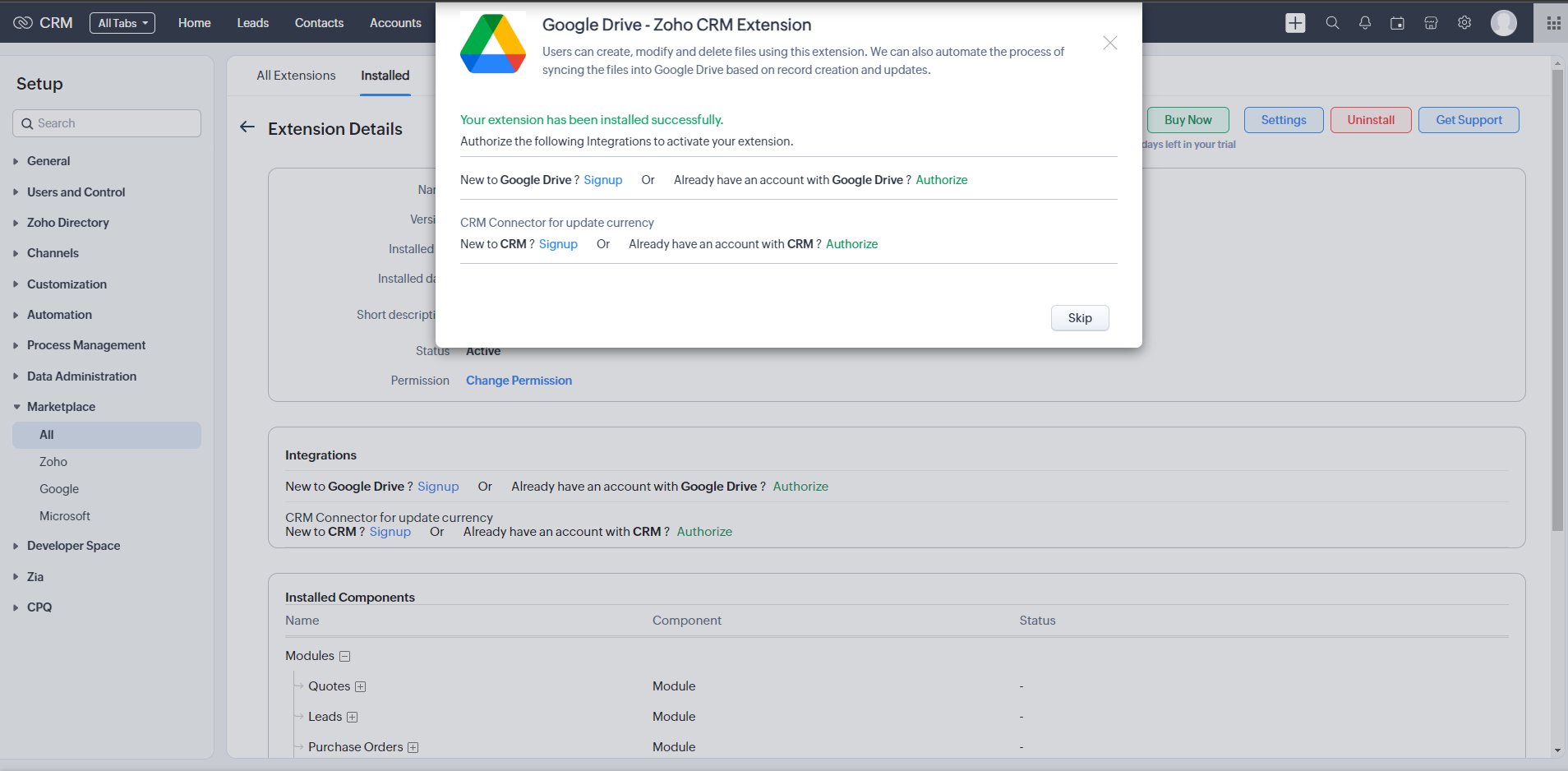
Task: Click the Buy Now button
Action: tap(1188, 120)
